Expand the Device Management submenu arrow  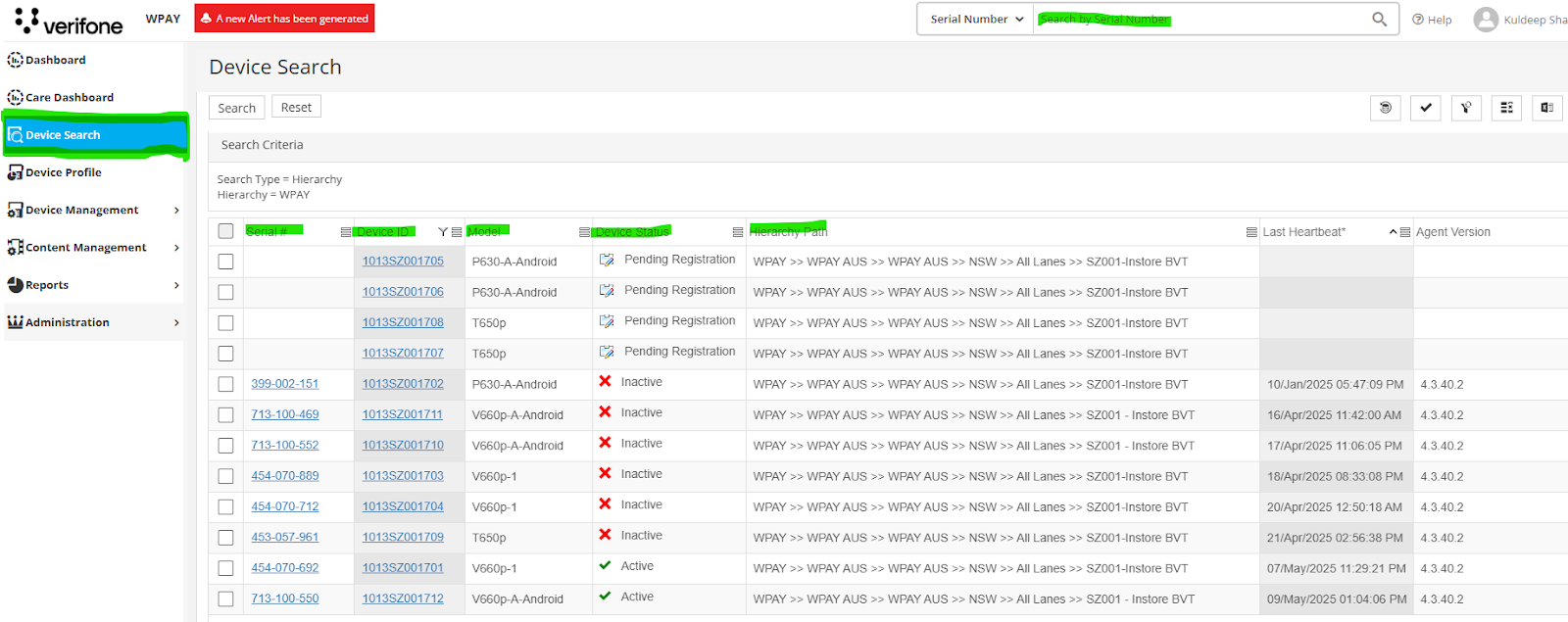coord(176,210)
